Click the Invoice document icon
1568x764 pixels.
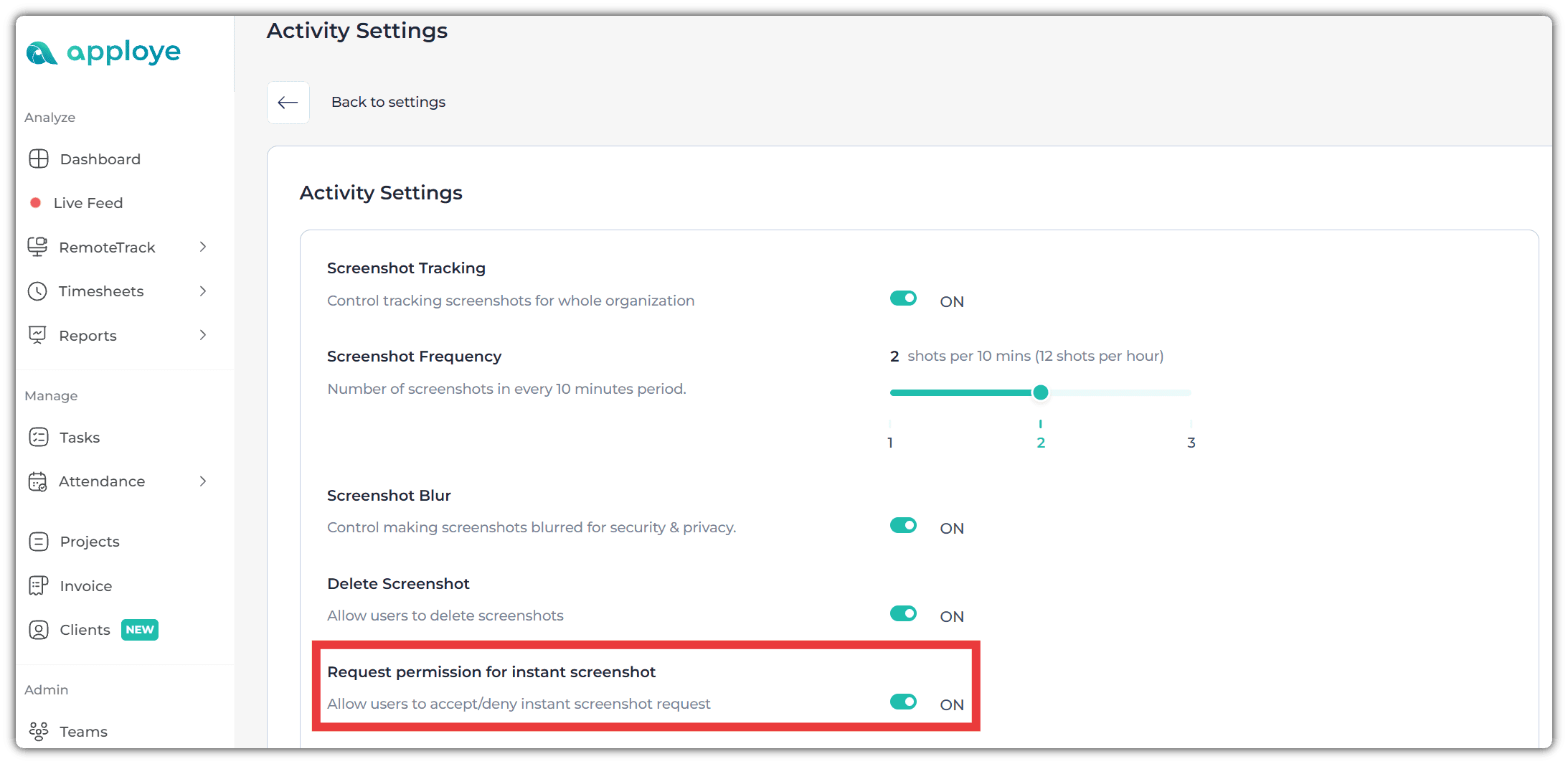[39, 585]
